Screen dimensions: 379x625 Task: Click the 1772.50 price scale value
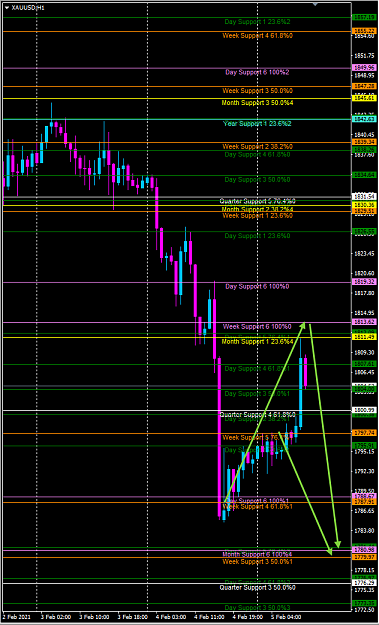point(363,610)
